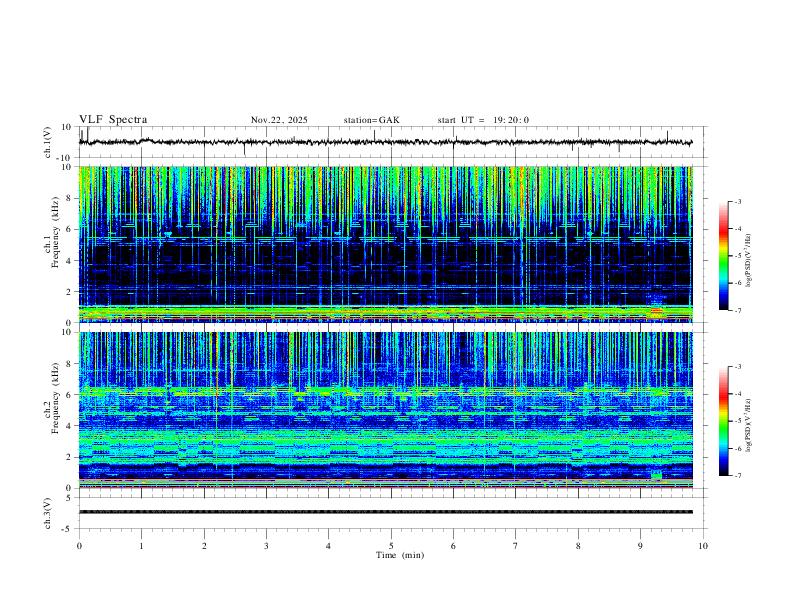Click the date 'Nov.22, 2025'
This screenshot has width=792, height=612.
click(x=279, y=120)
